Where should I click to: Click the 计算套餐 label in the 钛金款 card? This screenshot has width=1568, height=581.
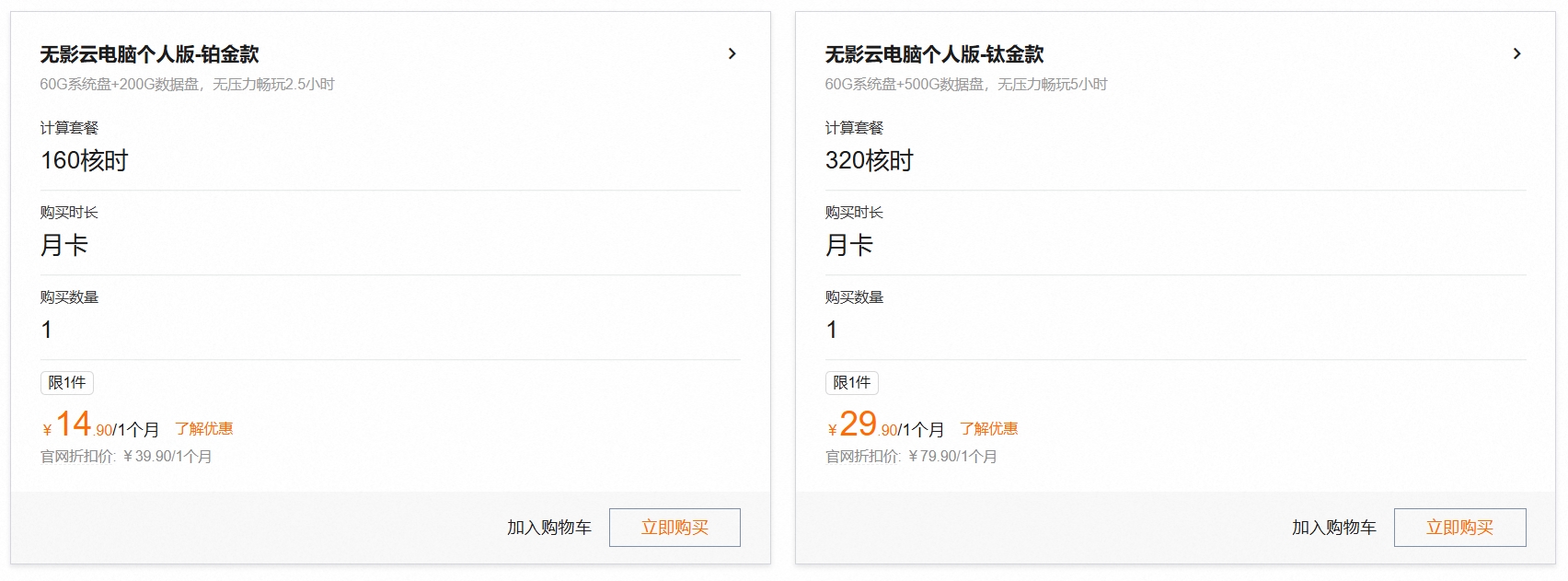[x=854, y=128]
